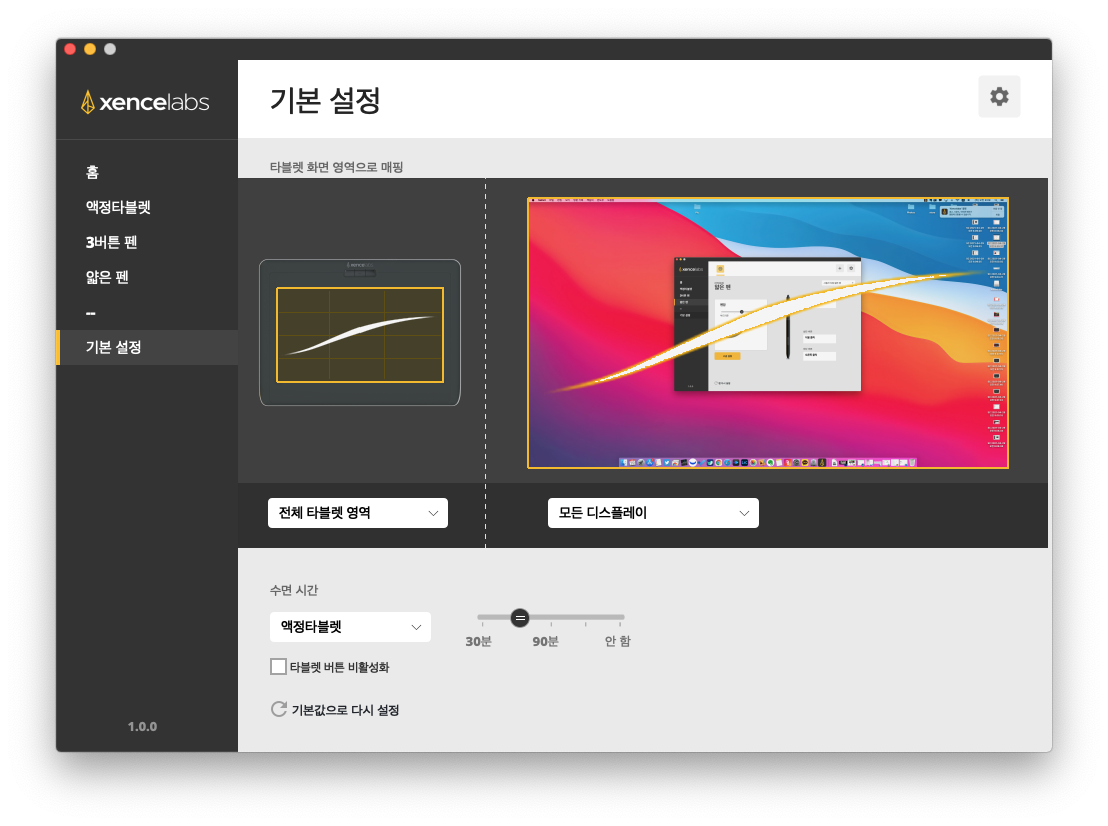Click the 90분 mark on sleep slider
Image resolution: width=1108 pixels, height=826 pixels.
pyautogui.click(x=551, y=617)
